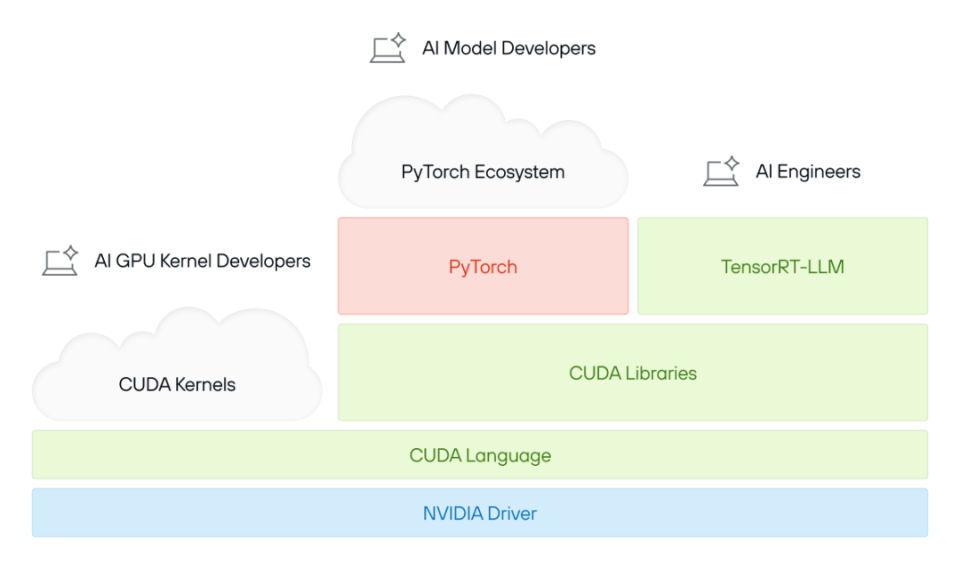Screen dimensions: 960x569
Task: Select the red PyTorch box
Action: 483,266
